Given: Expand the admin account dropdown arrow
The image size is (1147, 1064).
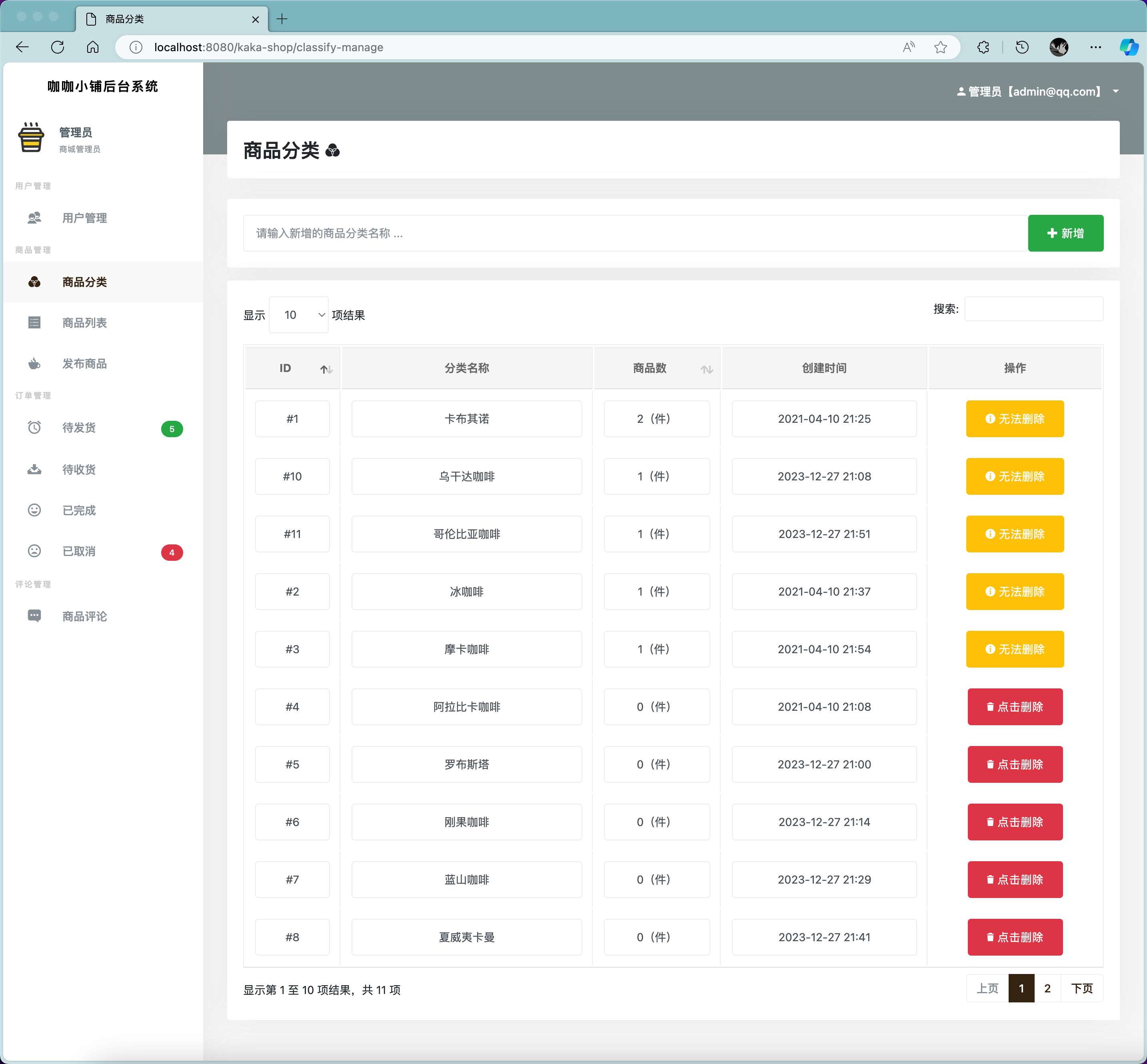Looking at the screenshot, I should click(x=1115, y=91).
